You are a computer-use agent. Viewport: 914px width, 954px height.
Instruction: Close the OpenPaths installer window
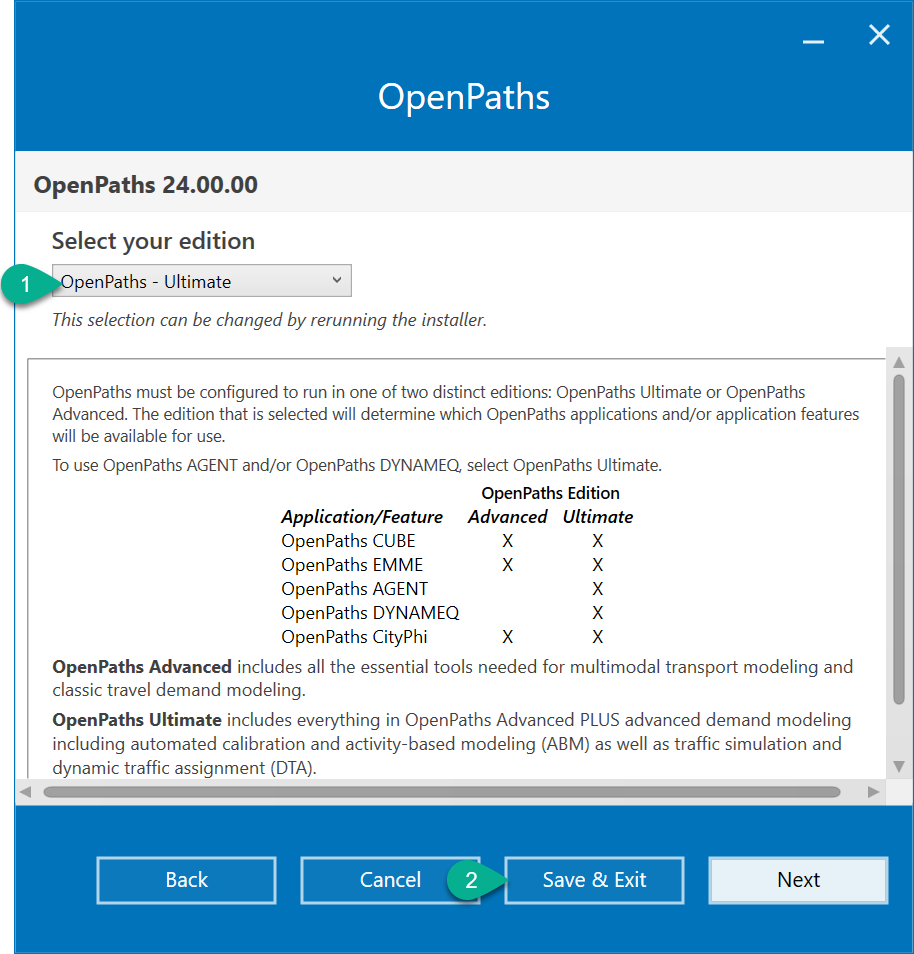(x=879, y=35)
